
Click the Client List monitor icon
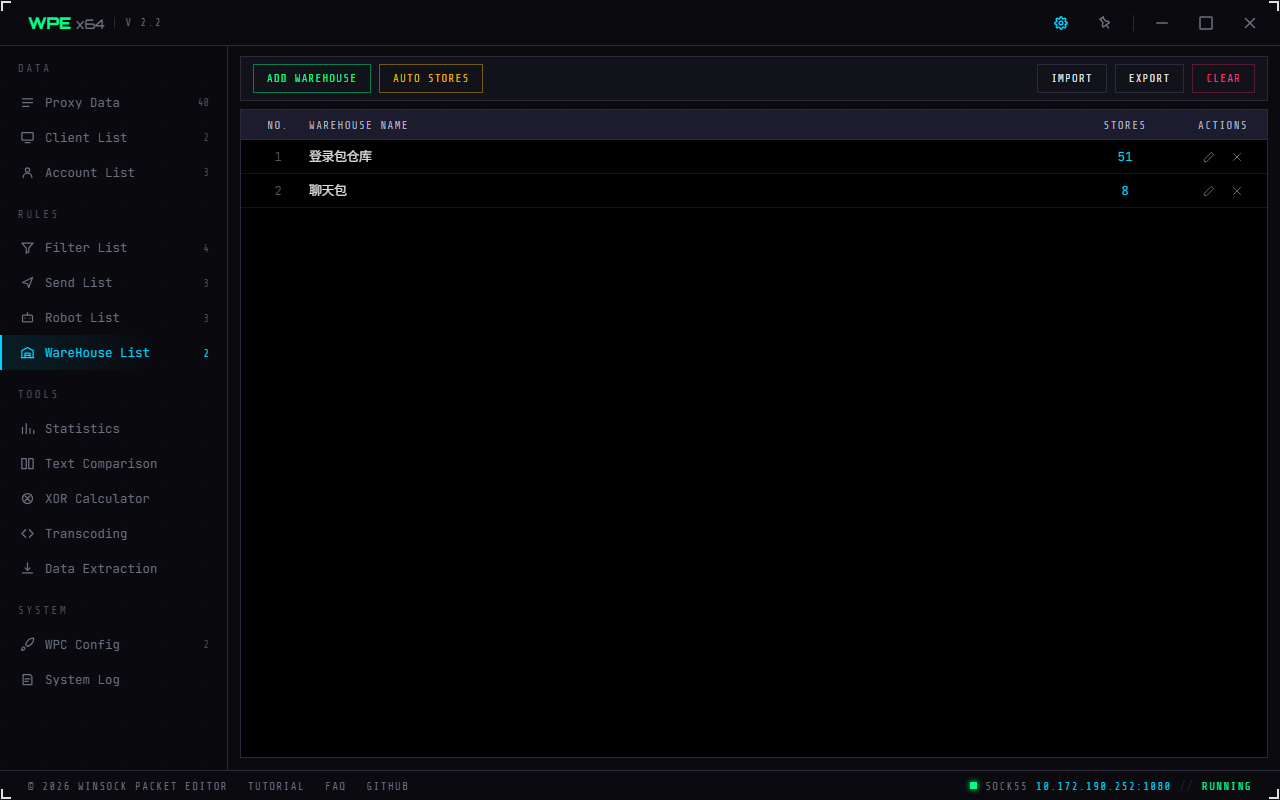[x=27, y=138]
